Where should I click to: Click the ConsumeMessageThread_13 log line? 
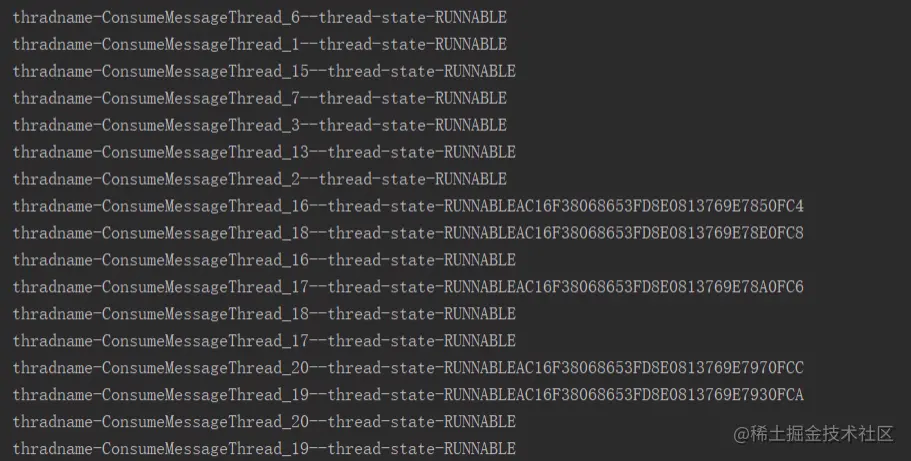[264, 152]
